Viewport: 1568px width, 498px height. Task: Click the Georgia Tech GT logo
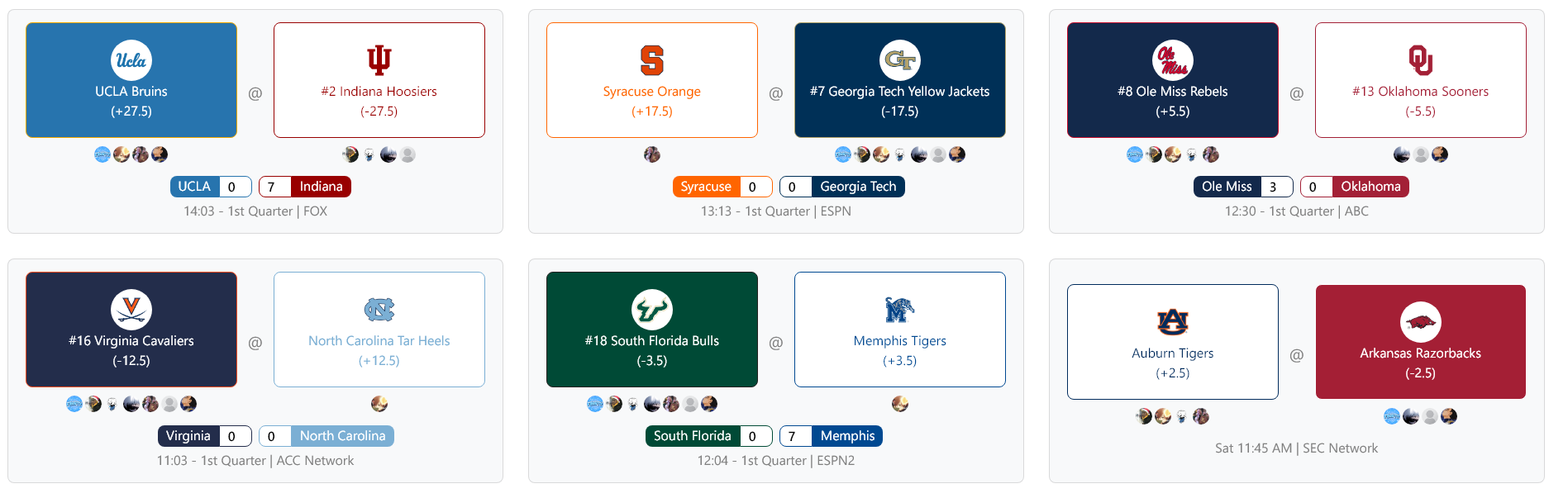(x=900, y=60)
